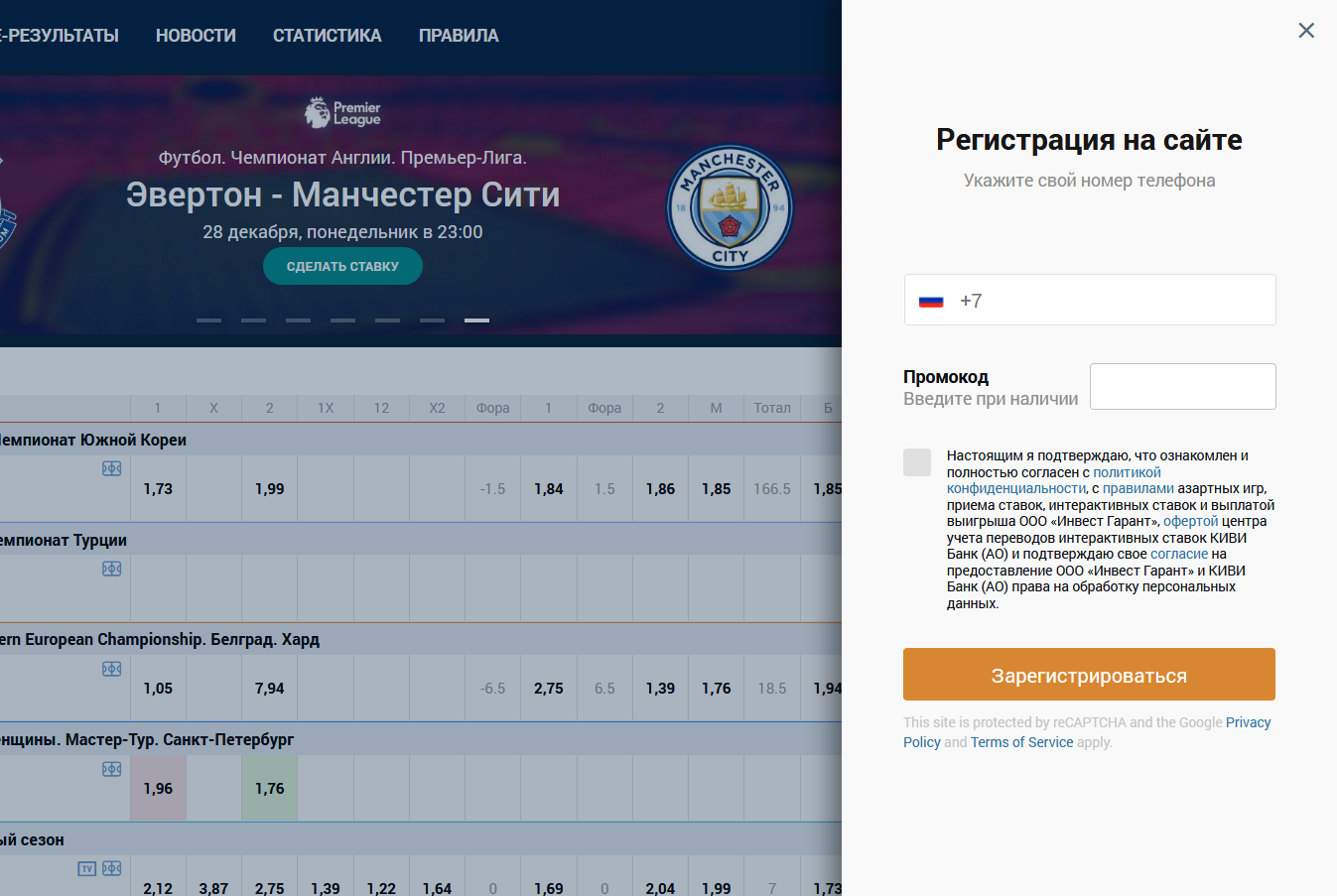The image size is (1337, 896).
Task: Click the TV broadcast icon in bottom row
Action: 87,869
